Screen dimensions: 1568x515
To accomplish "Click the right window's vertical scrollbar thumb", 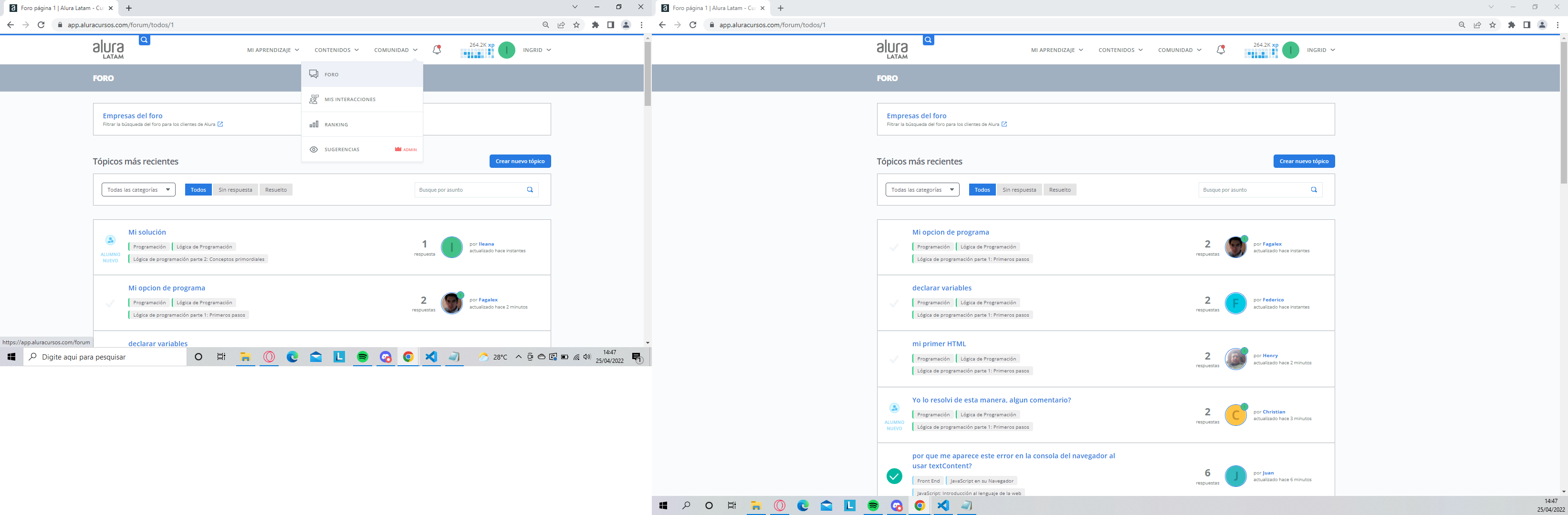I will click(x=1563, y=112).
